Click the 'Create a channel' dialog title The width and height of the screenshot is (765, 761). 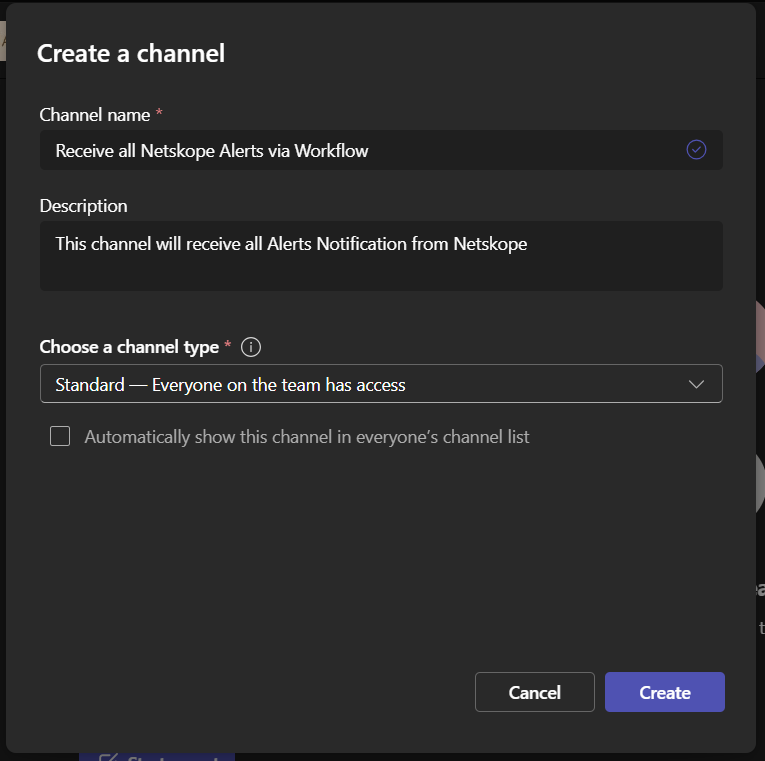[131, 53]
